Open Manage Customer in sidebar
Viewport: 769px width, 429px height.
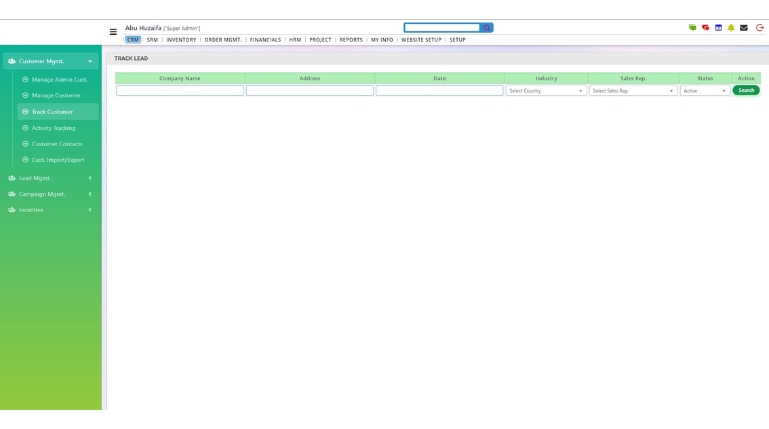(x=56, y=96)
